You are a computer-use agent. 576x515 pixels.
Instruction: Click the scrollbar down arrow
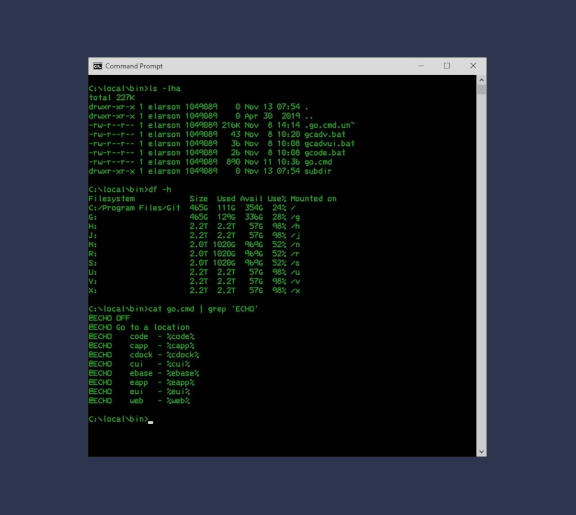481,452
